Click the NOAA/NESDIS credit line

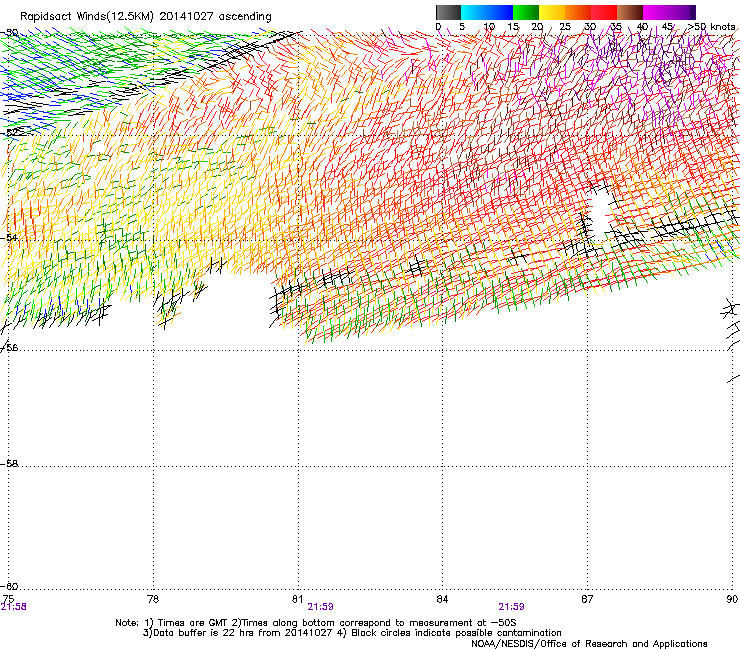pyautogui.click(x=589, y=643)
